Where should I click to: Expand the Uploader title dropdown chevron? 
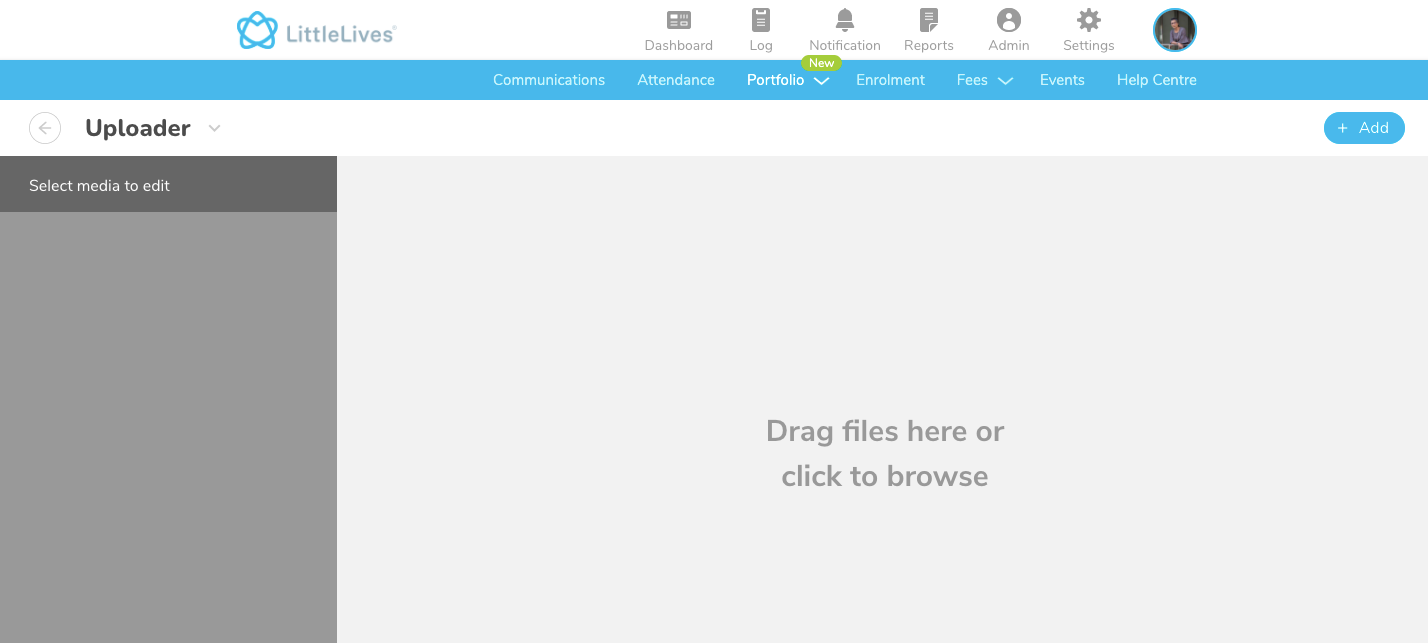214,128
